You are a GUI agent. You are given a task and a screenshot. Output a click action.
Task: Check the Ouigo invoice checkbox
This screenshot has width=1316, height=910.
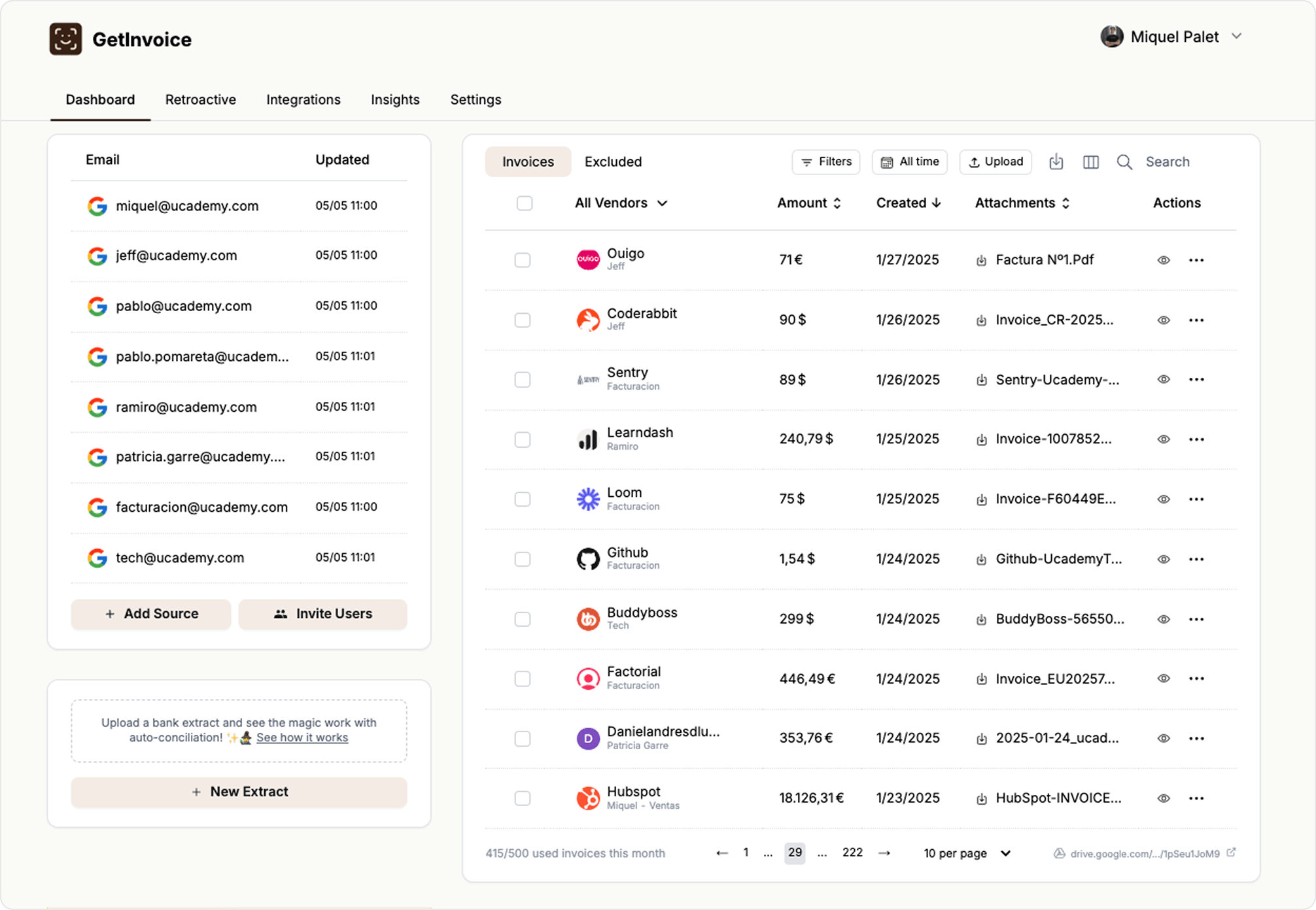523,260
